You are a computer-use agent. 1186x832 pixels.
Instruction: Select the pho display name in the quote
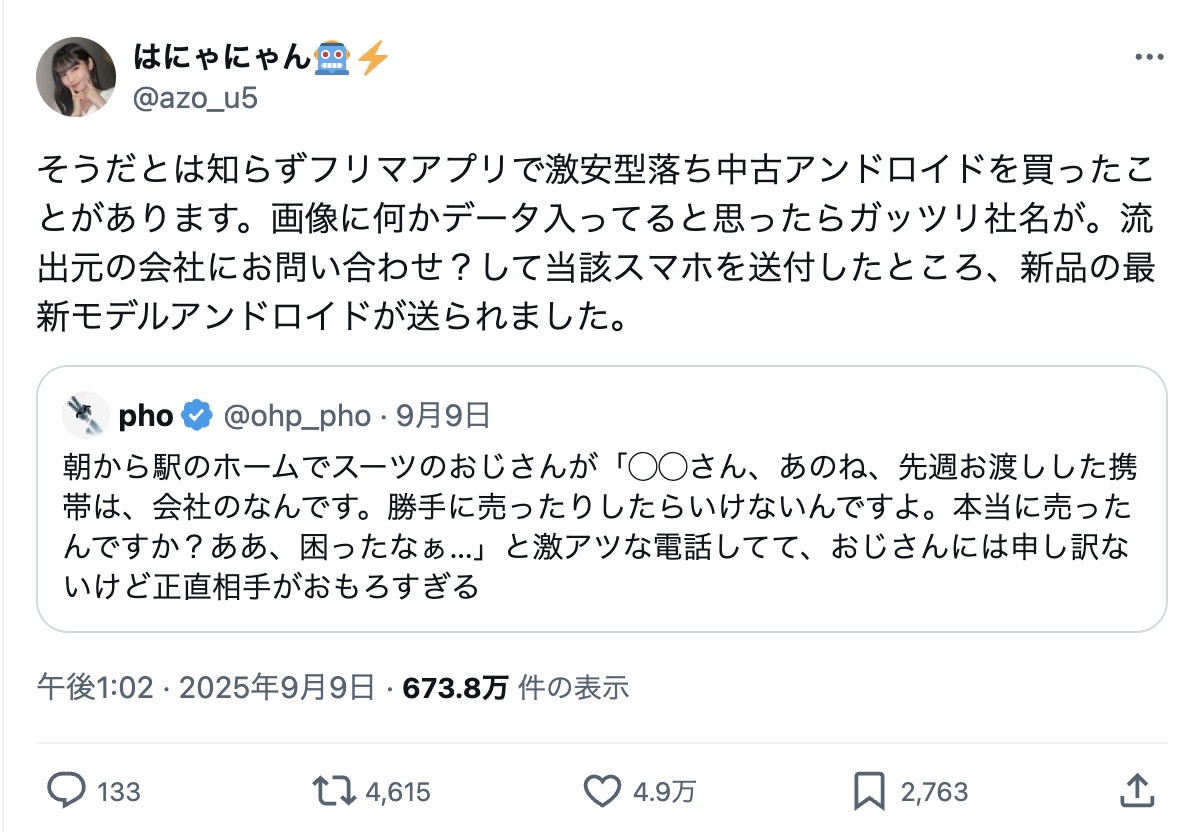[x=146, y=415]
